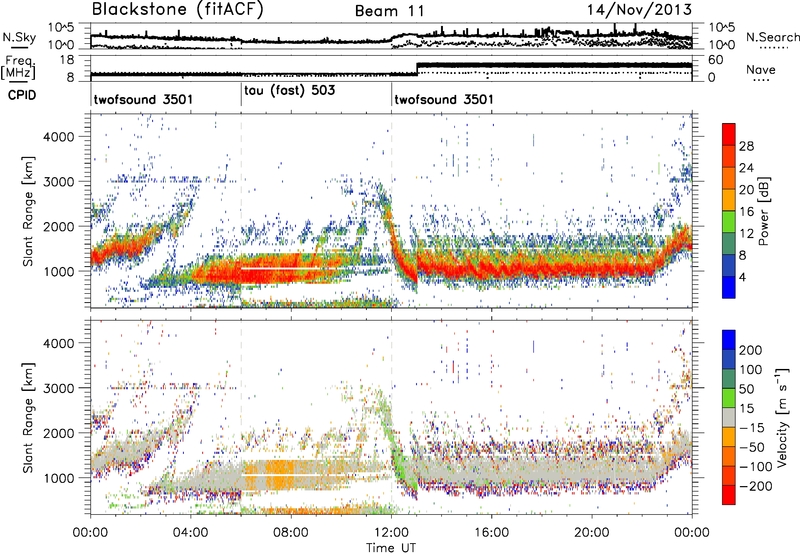Click the "Nave" legend label

click(x=761, y=70)
